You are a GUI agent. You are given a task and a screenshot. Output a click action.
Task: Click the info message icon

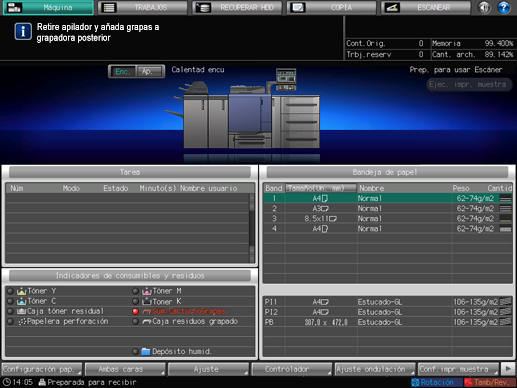coord(23,32)
